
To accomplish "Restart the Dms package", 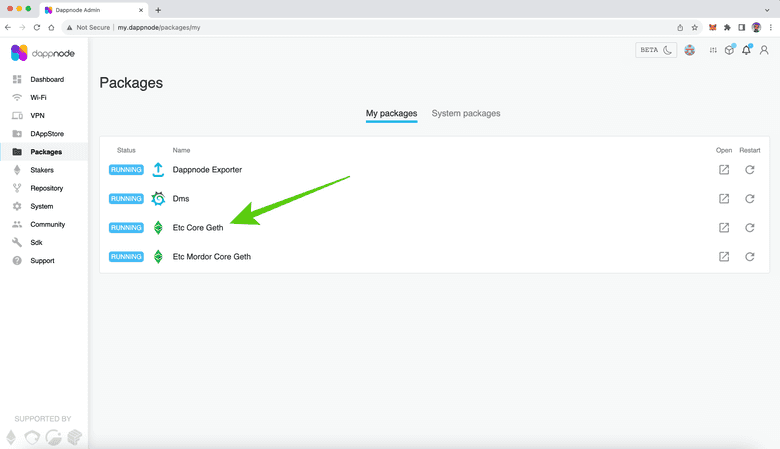I will tap(750, 199).
